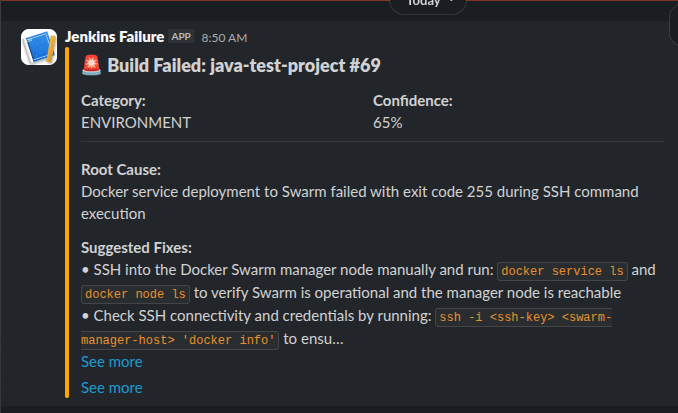Expand the lower See more link
Viewport: 678px width, 413px height.
pyautogui.click(x=111, y=388)
